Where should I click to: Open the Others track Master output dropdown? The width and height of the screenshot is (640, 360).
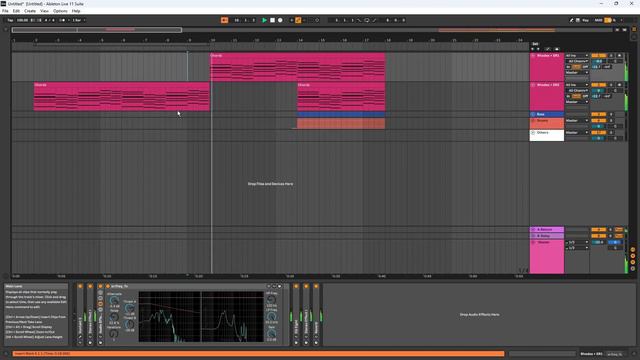[x=577, y=133]
